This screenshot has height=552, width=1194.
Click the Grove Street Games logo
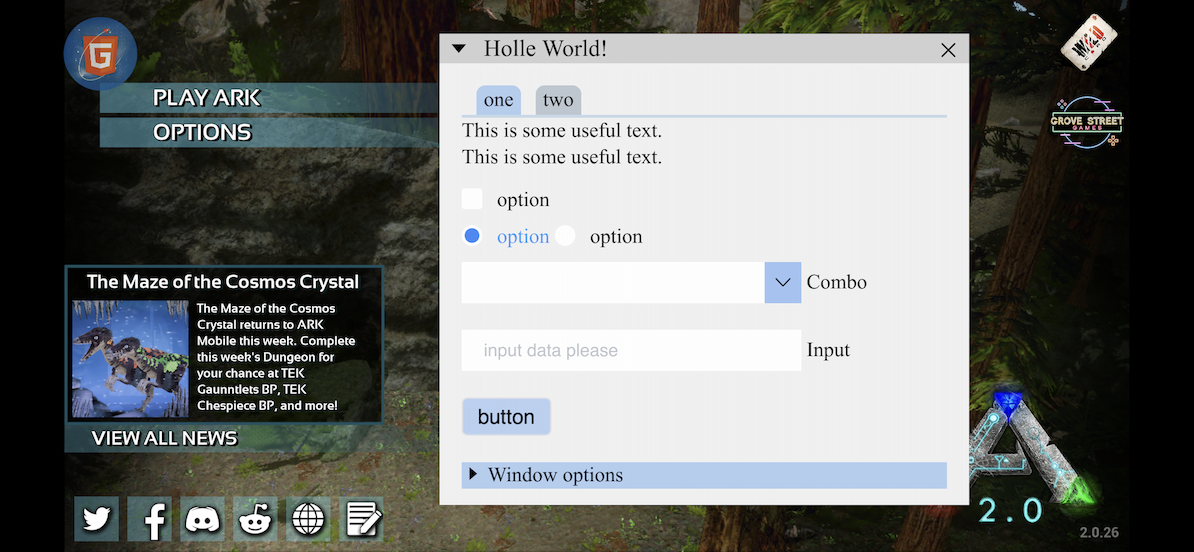click(1087, 122)
